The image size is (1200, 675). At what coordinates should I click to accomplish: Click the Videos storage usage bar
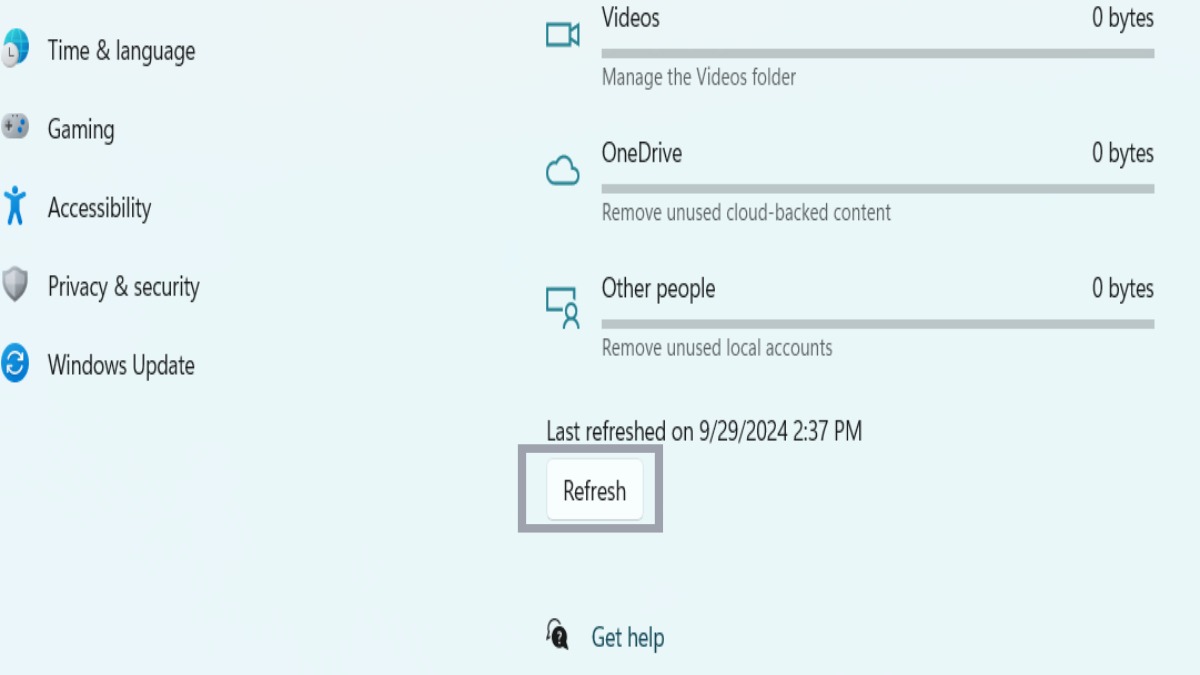878,53
